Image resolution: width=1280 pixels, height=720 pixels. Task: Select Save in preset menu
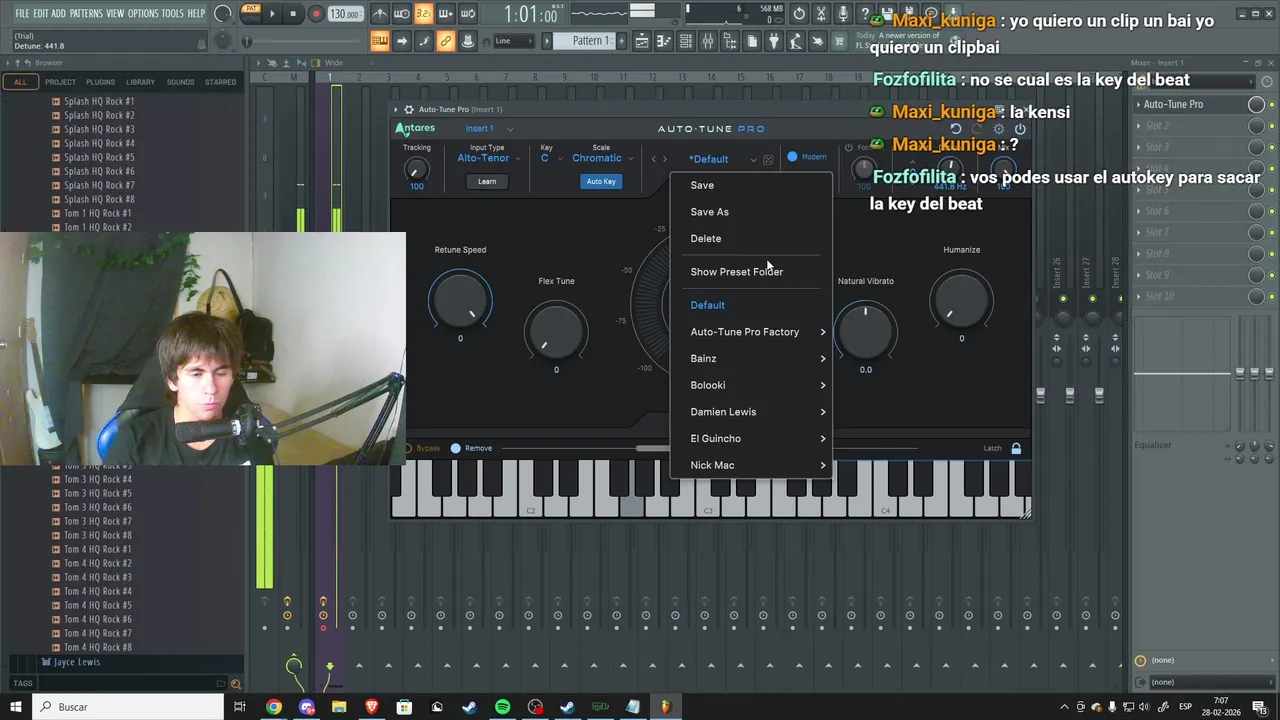click(750, 185)
